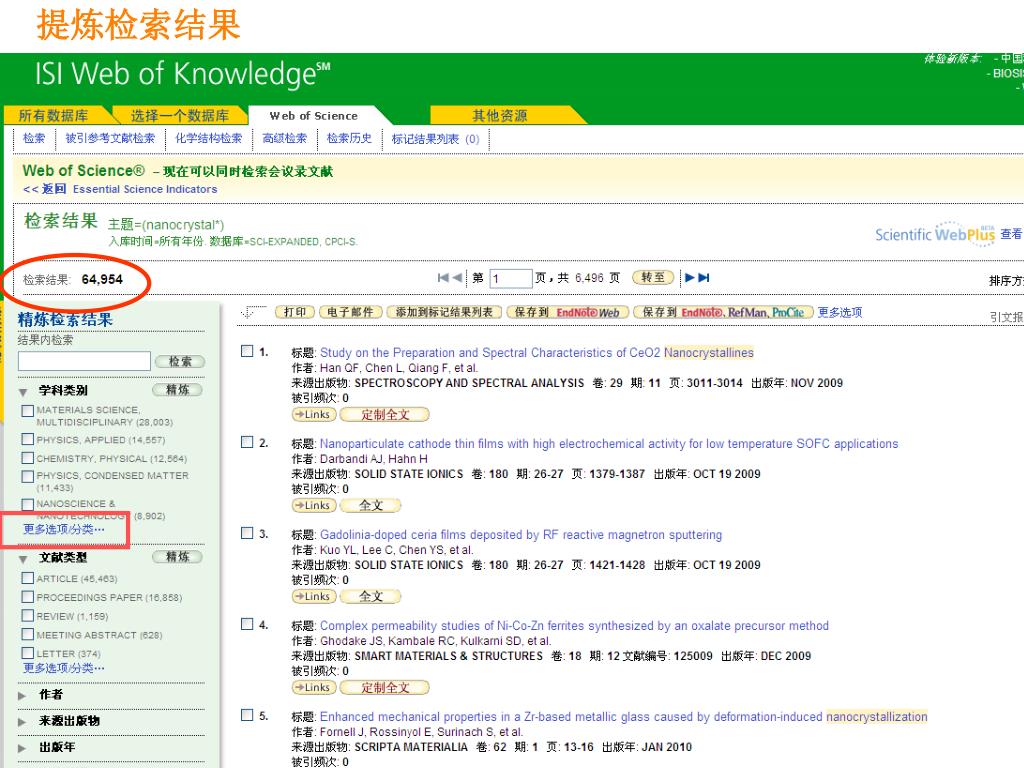
Task: Order full text for CeO2 Nanocrystallines record
Action: point(385,415)
